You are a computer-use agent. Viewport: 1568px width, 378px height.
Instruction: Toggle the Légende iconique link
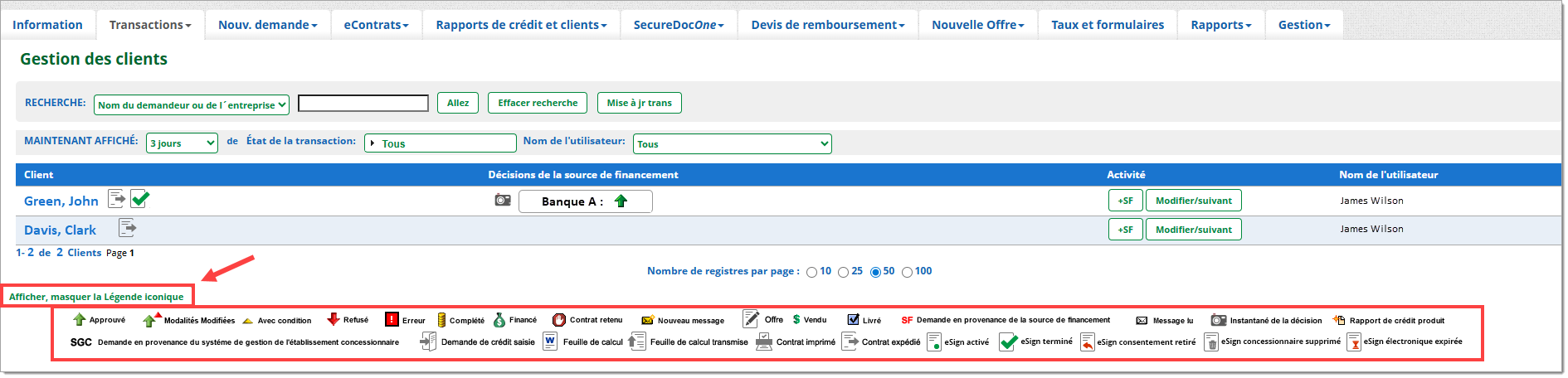point(96,297)
